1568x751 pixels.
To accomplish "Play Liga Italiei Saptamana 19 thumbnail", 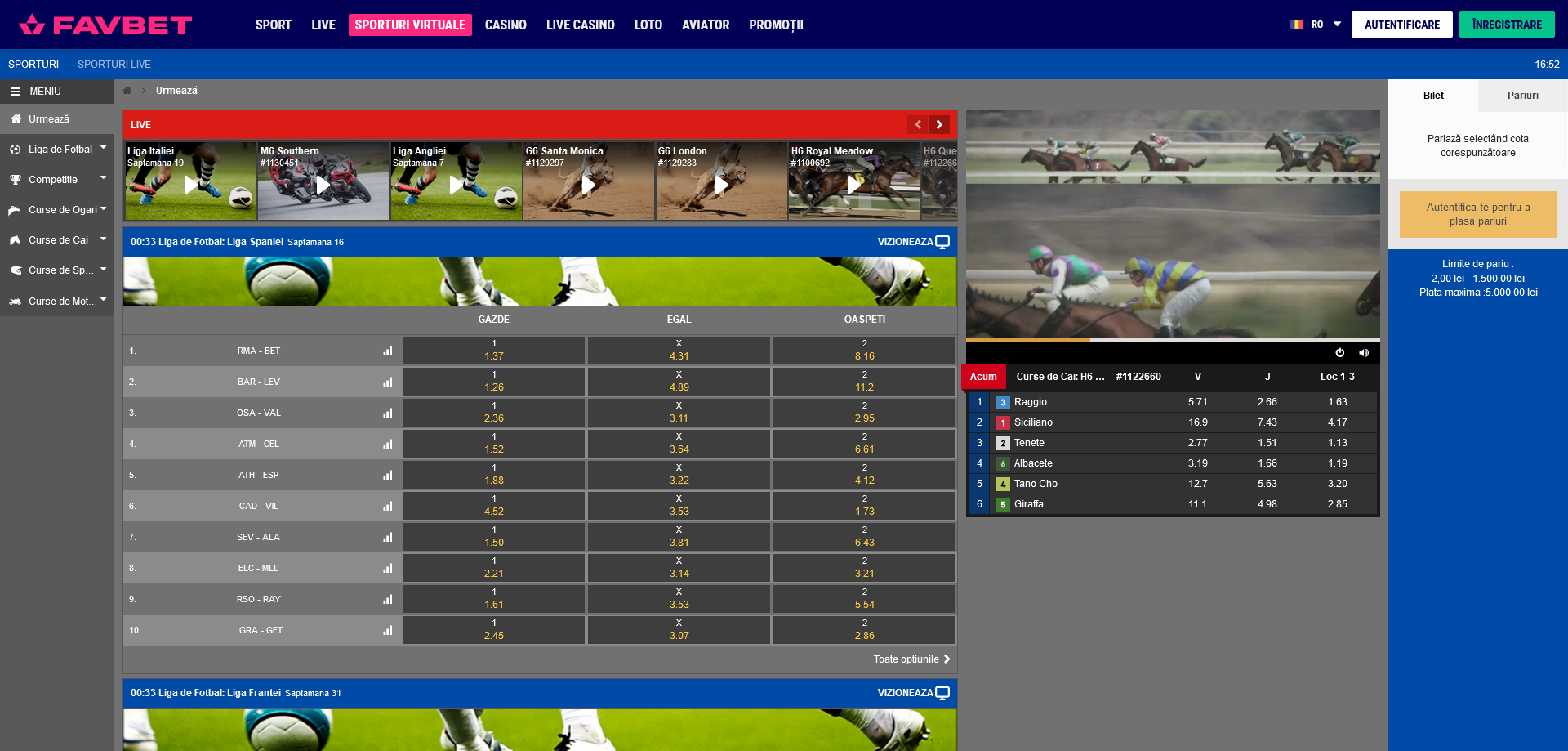I will point(190,181).
